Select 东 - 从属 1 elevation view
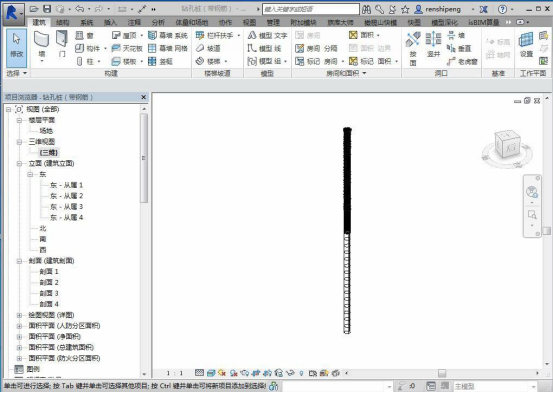The height and width of the screenshot is (393, 553). coord(66,185)
